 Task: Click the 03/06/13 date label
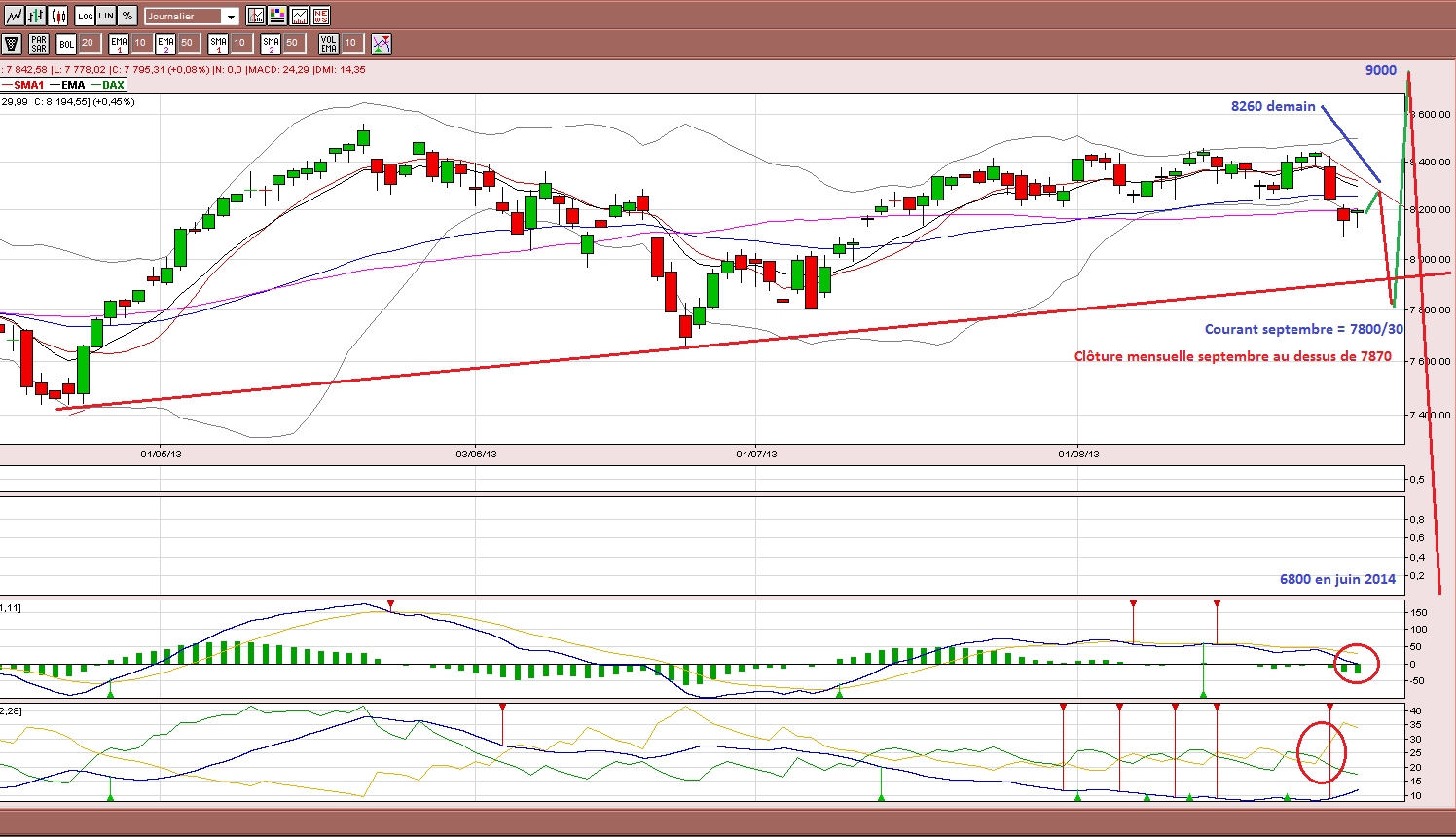click(x=477, y=455)
